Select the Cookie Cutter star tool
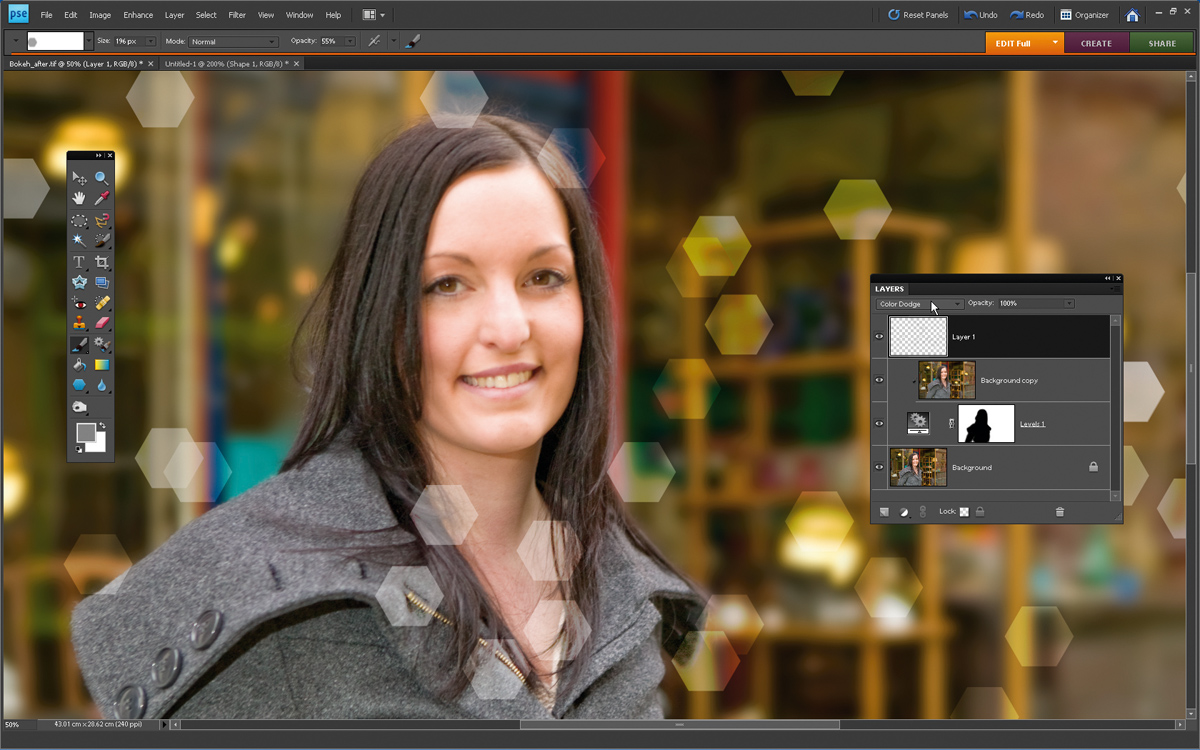This screenshot has height=750, width=1200. tap(79, 282)
